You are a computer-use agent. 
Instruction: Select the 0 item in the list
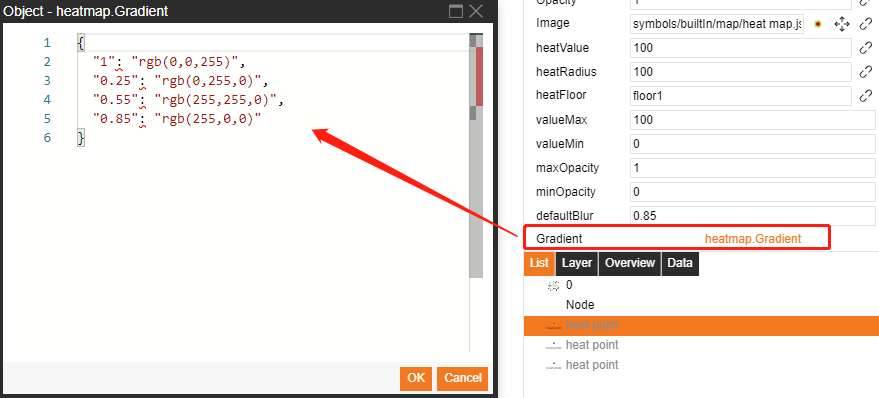569,285
